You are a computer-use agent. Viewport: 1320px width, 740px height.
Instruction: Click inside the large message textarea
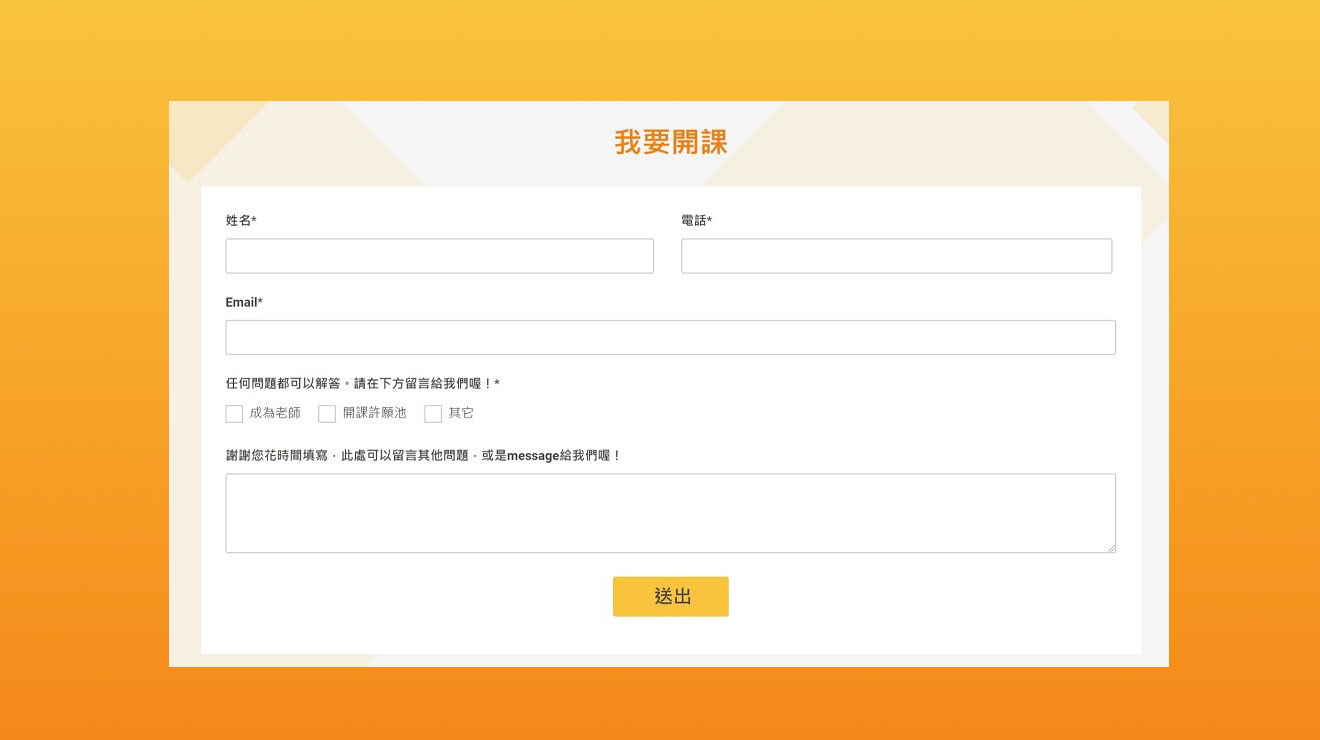pyautogui.click(x=670, y=513)
